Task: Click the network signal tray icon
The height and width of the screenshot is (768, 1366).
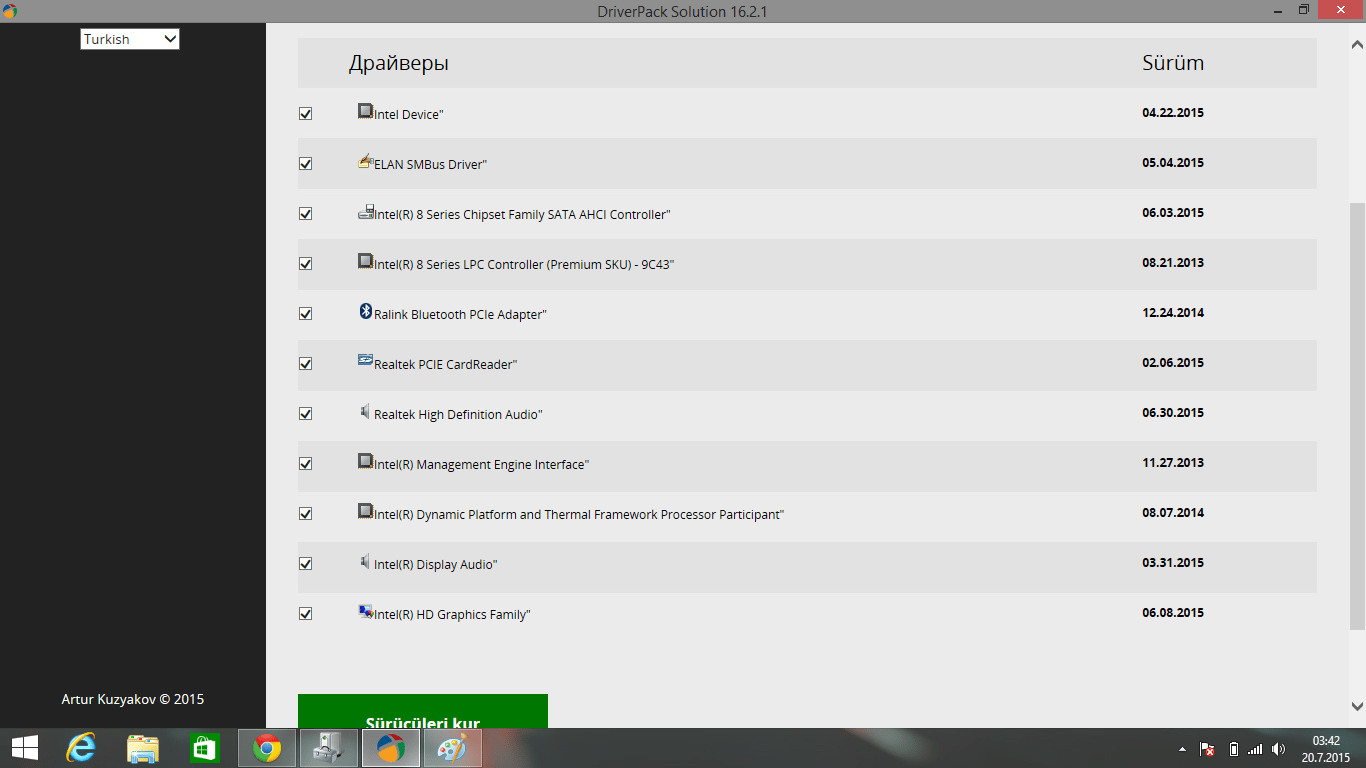Action: [1255, 749]
